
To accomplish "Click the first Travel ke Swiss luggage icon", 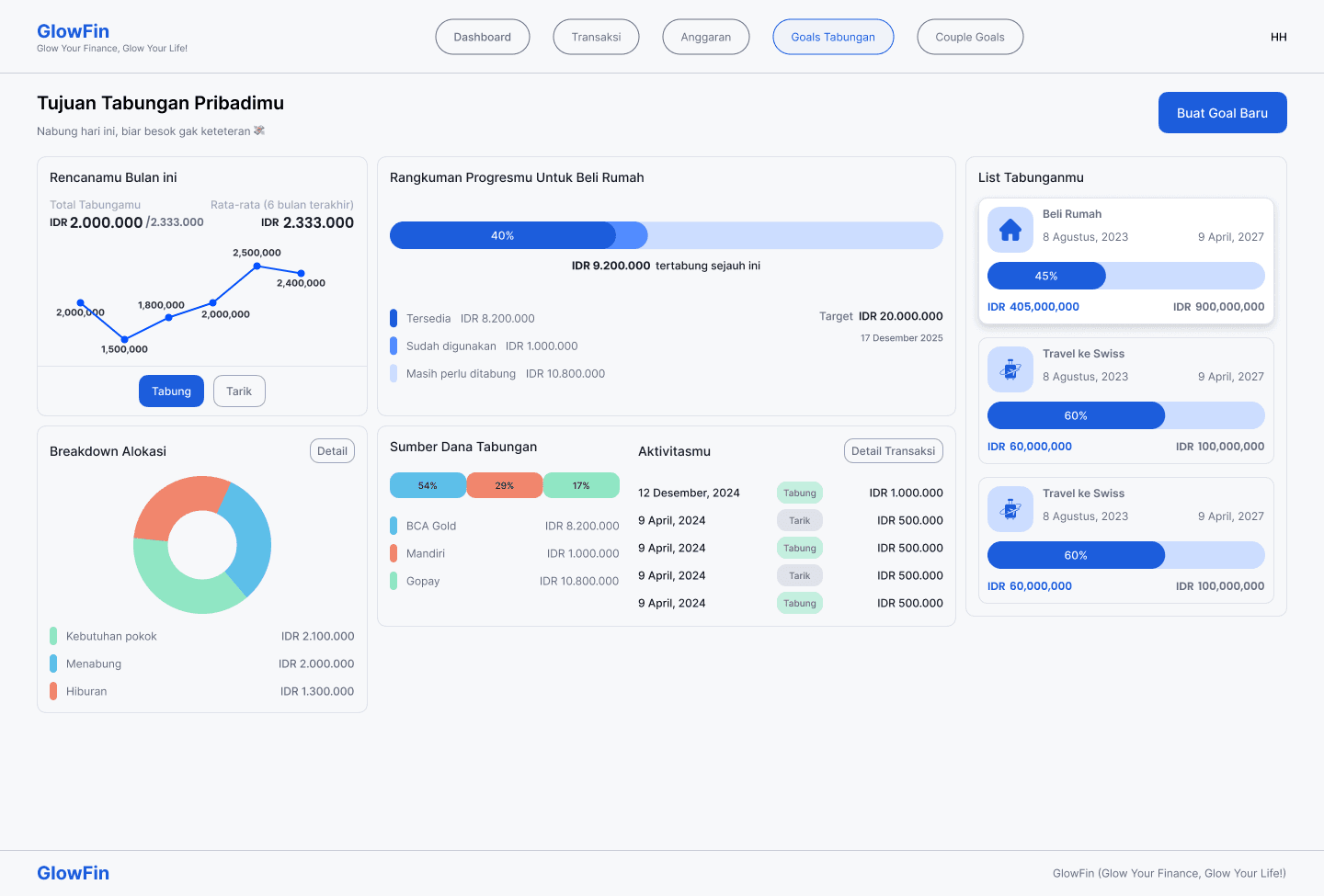I will coord(1010,369).
